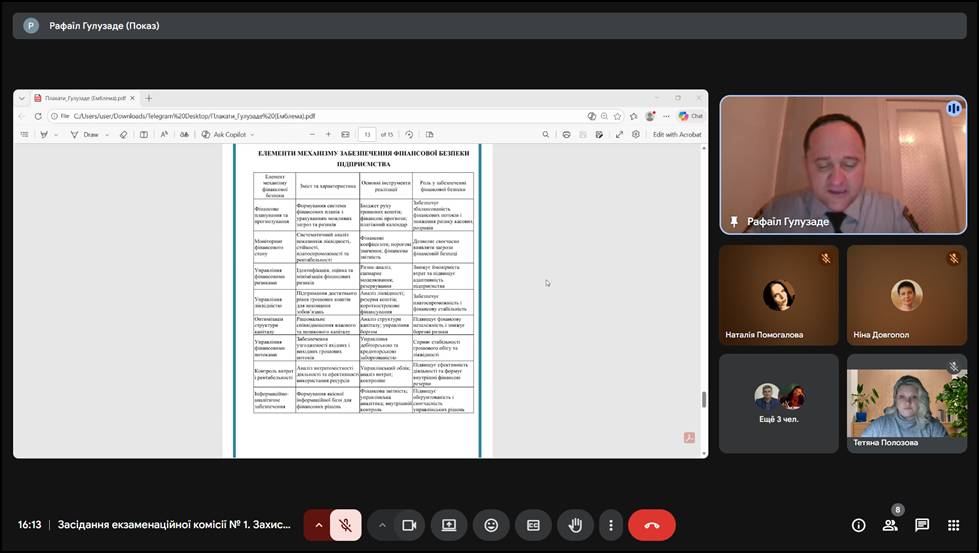Click the PDF viewer vertical scrollbar
This screenshot has width=979, height=553.
[x=703, y=400]
